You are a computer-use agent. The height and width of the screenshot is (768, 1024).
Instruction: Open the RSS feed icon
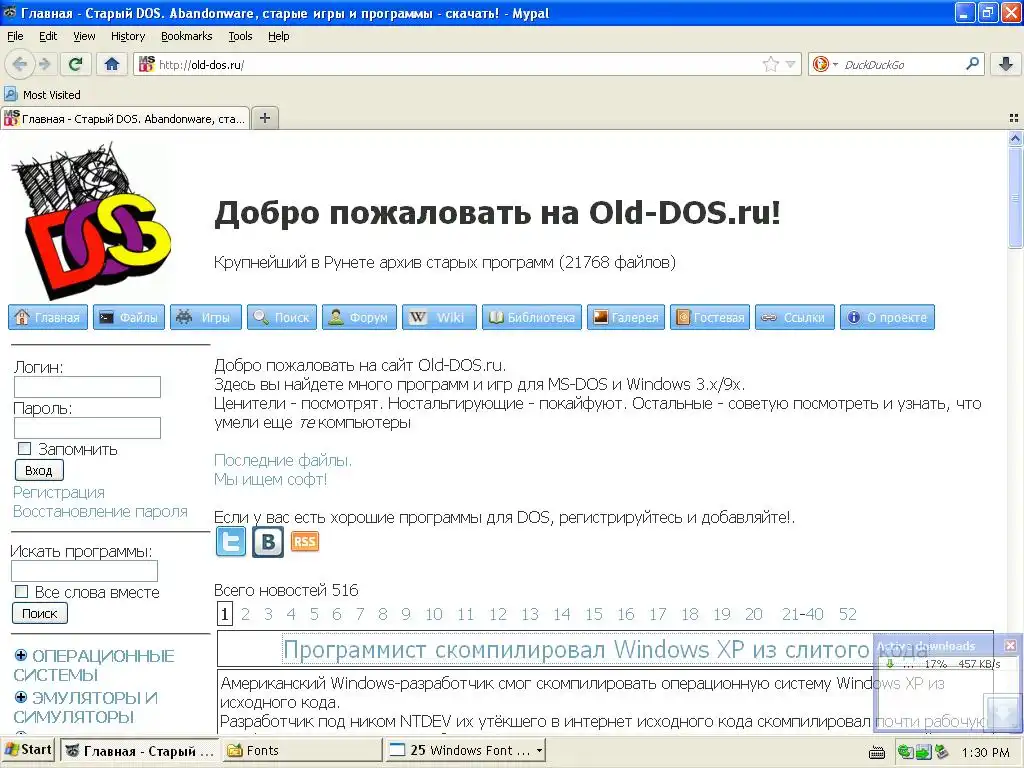304,541
